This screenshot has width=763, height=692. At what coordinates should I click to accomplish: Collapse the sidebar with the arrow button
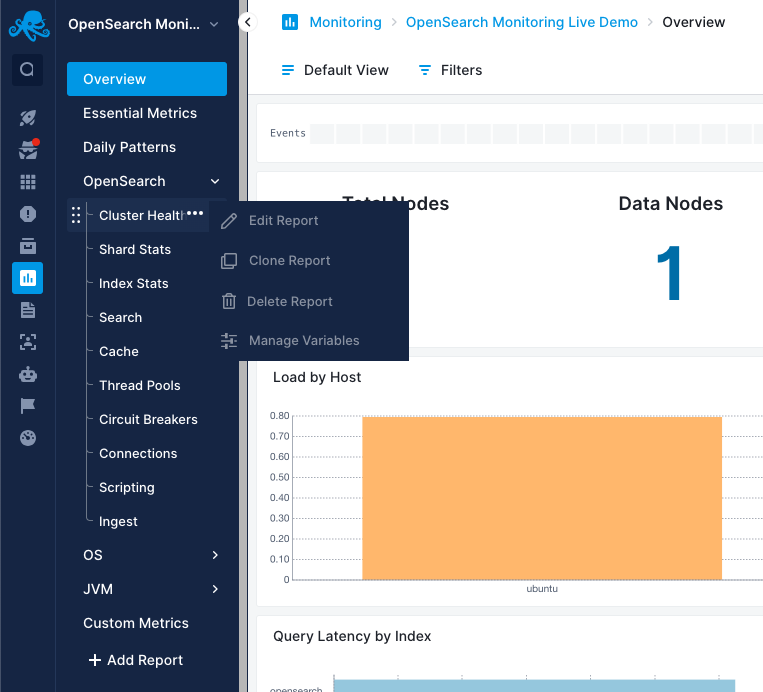[x=248, y=22]
